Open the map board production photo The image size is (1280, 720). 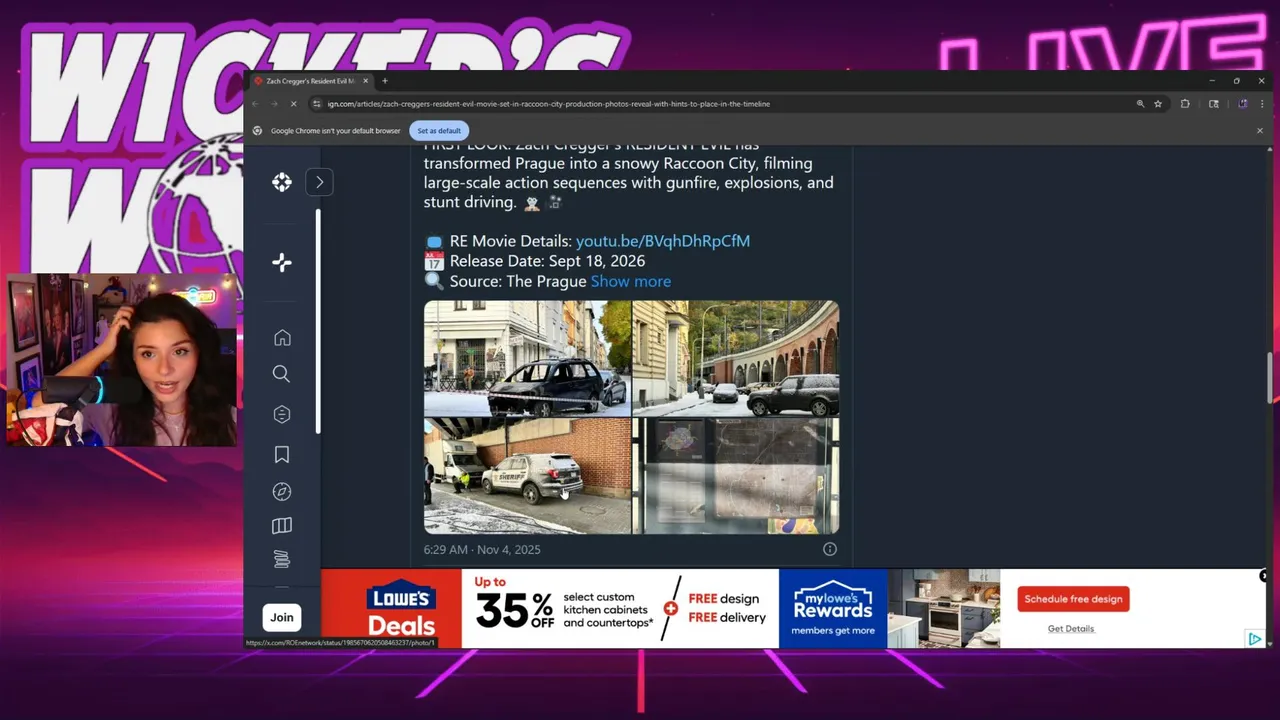736,476
